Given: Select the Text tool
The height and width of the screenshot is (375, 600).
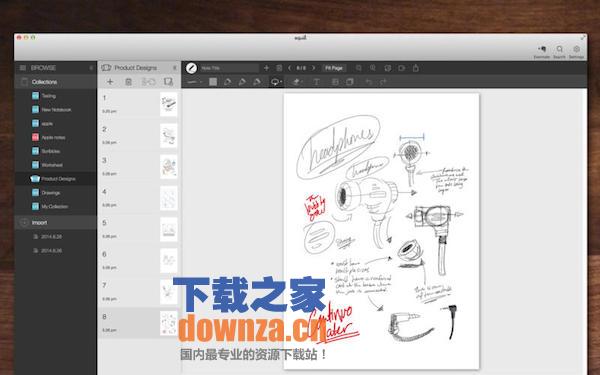Looking at the screenshot, I should pos(316,82).
